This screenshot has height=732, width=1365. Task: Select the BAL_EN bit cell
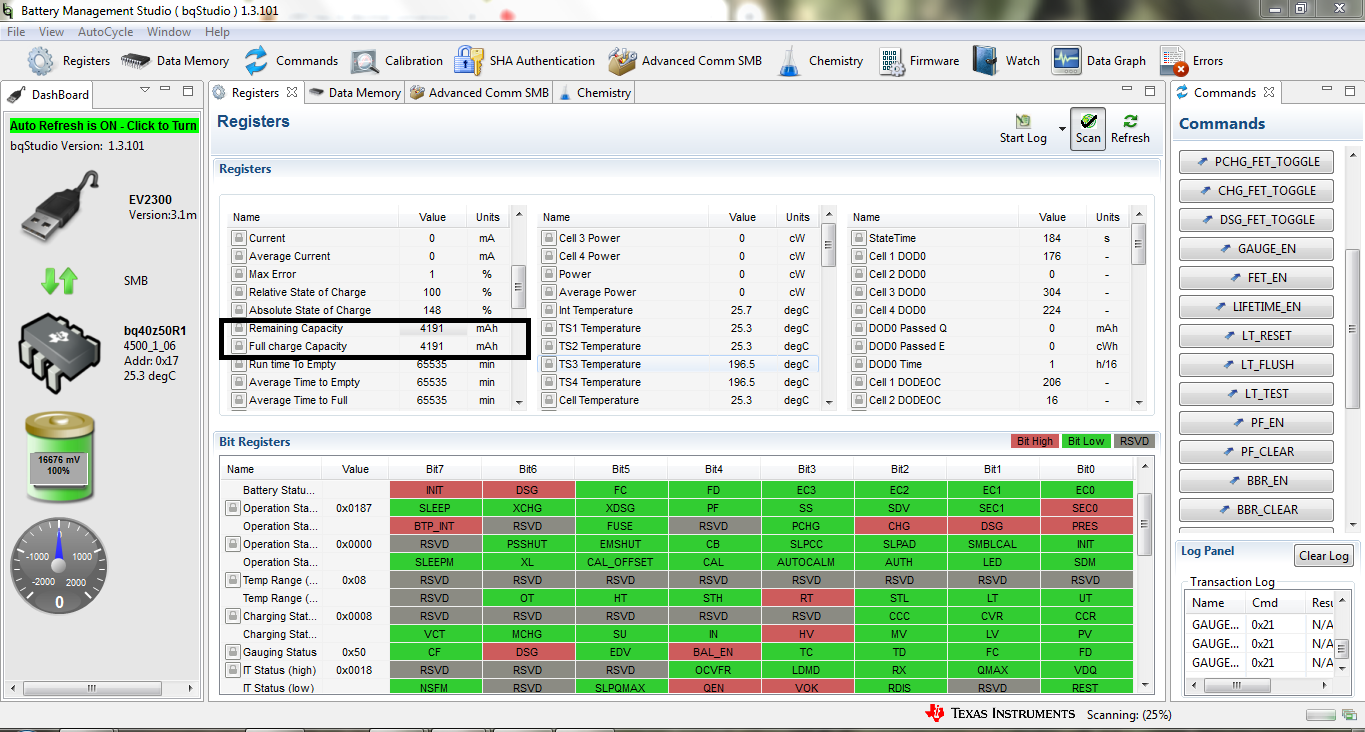tap(714, 652)
